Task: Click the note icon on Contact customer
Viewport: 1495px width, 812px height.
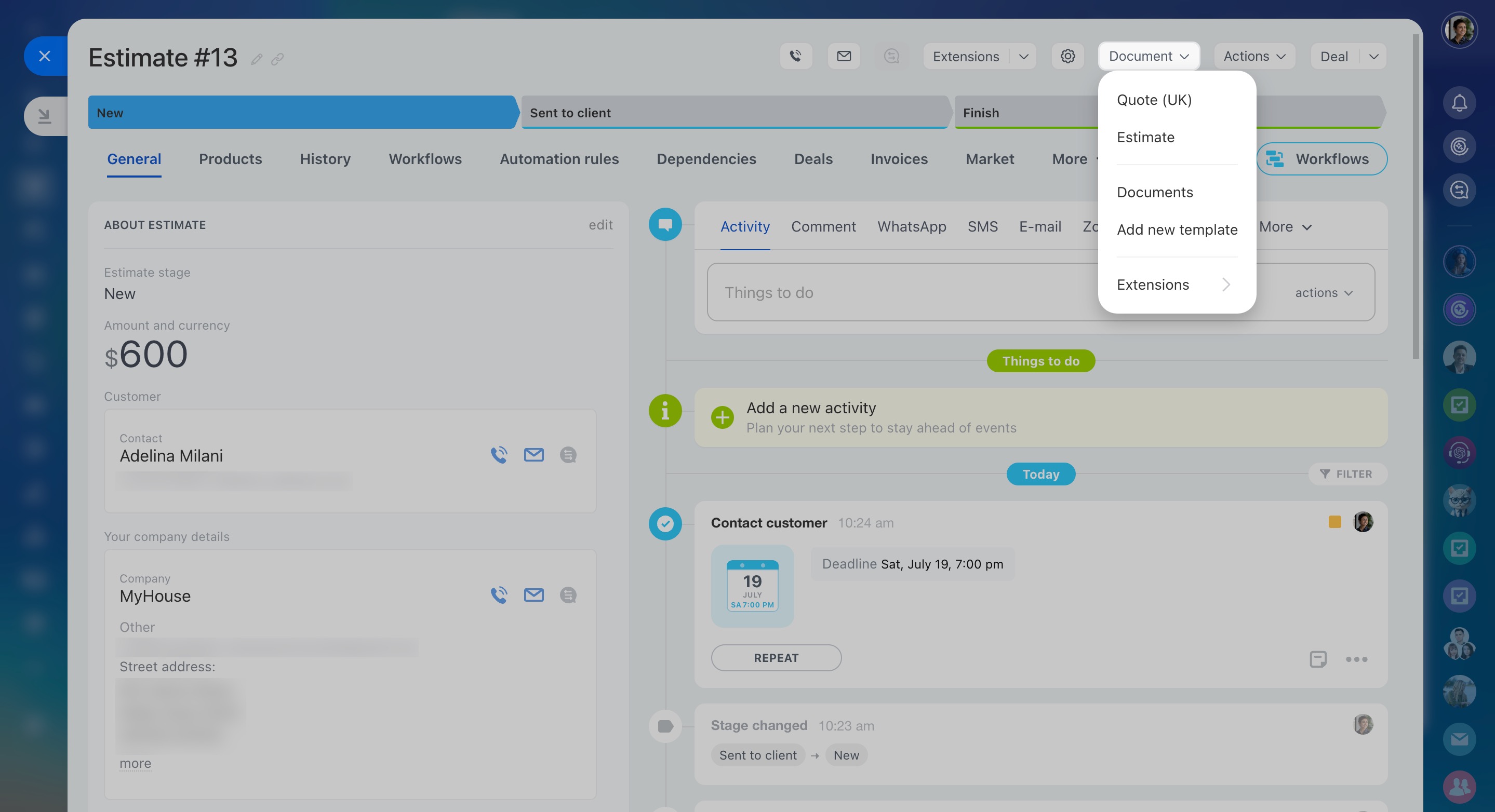Action: (1318, 659)
